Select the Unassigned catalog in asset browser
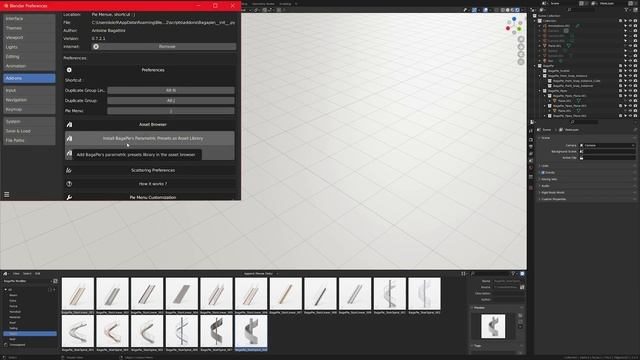Viewport: 640px width, 360px height. point(17,345)
